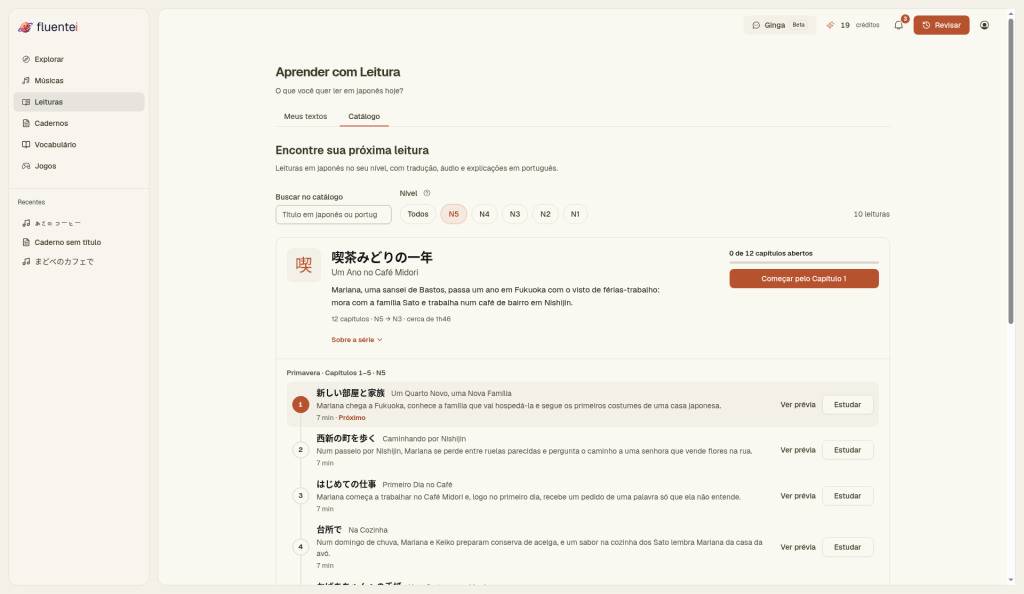The width and height of the screenshot is (1024, 594).
Task: Click the Cadernos notebook icon
Action: pyautogui.click(x=26, y=123)
